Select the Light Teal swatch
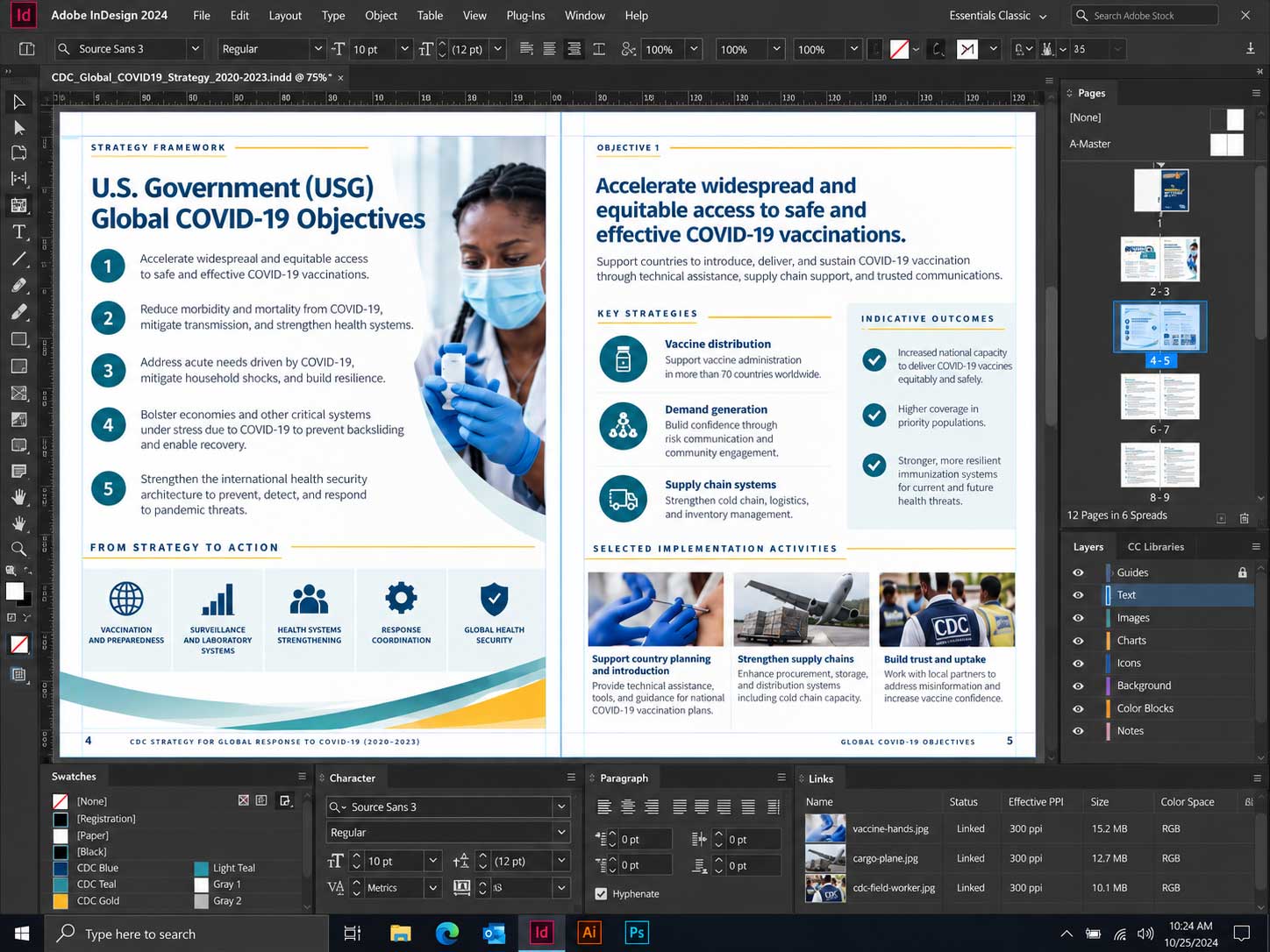 coord(225,868)
